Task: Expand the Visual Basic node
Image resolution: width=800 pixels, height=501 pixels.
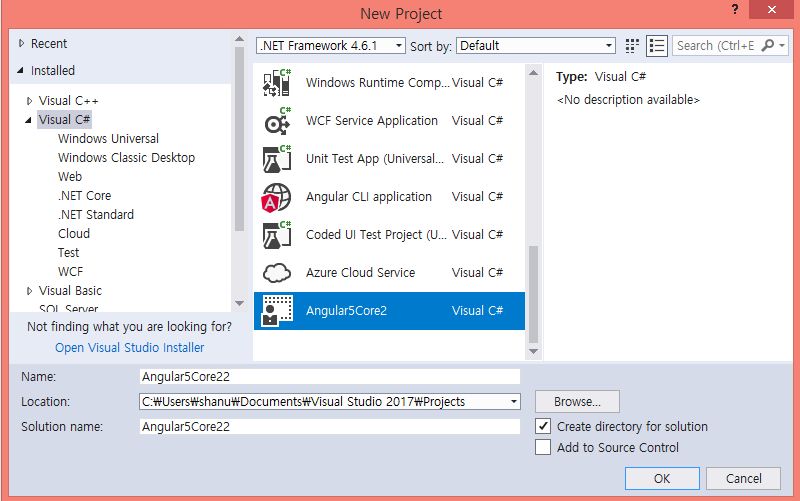Action: click(30, 291)
